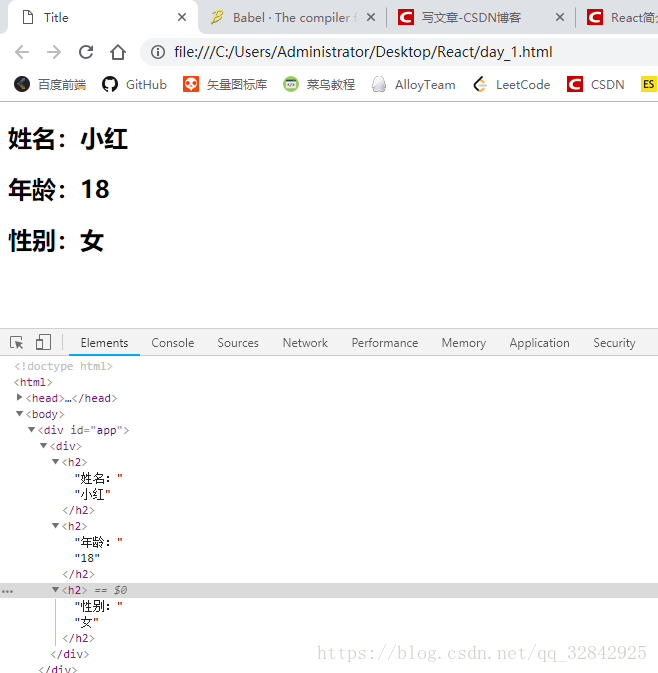
Task: Close the 写文章-CSDN博客 tab
Action: [x=560, y=17]
